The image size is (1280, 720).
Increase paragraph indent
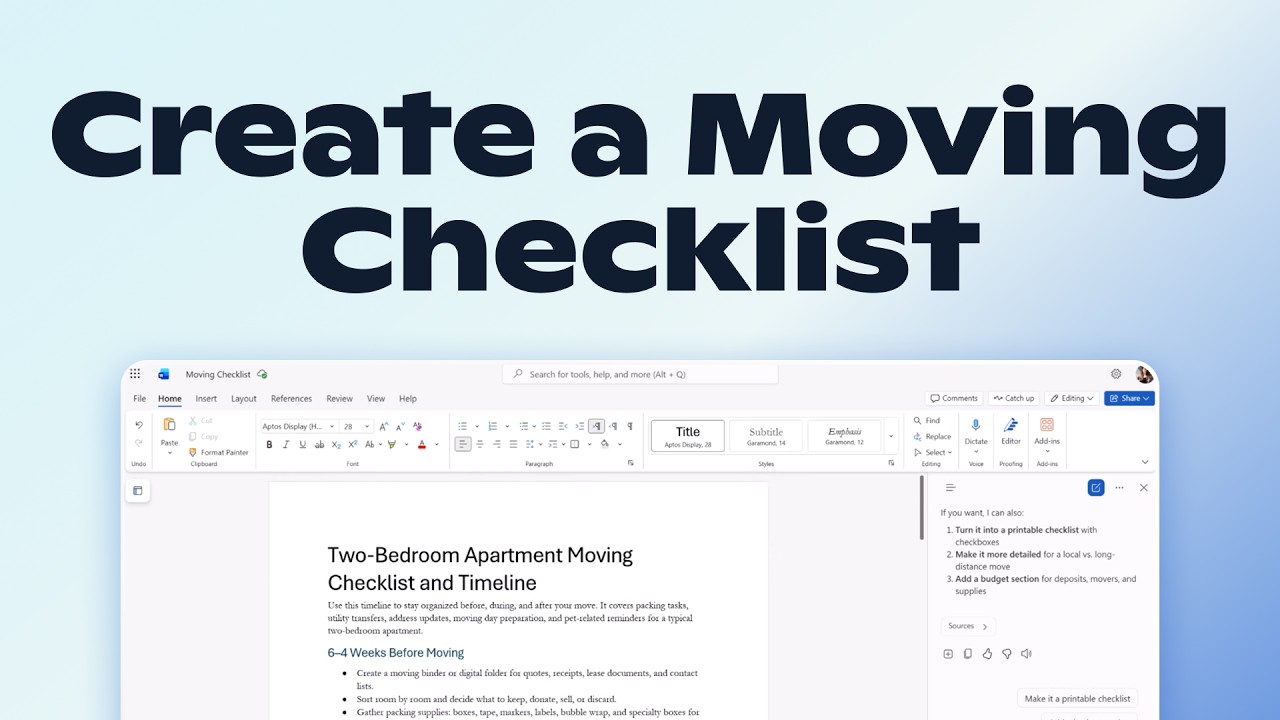pyautogui.click(x=579, y=426)
